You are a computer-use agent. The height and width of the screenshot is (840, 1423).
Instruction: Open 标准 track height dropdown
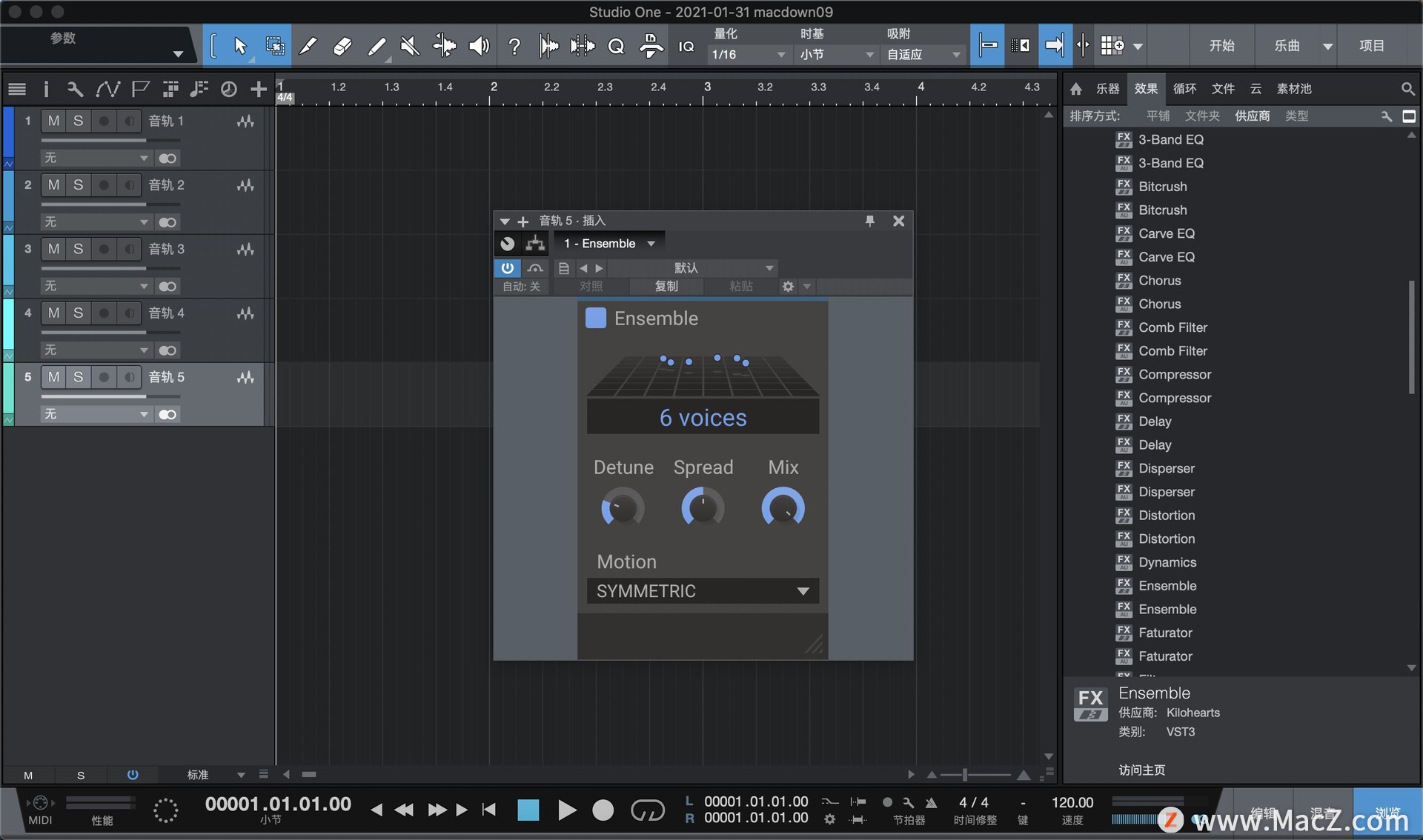click(x=215, y=775)
